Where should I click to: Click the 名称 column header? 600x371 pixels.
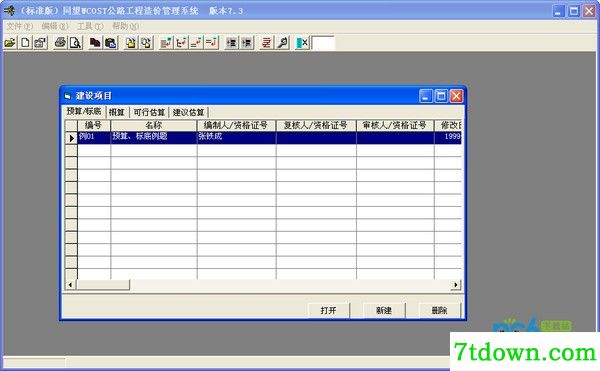[x=154, y=125]
